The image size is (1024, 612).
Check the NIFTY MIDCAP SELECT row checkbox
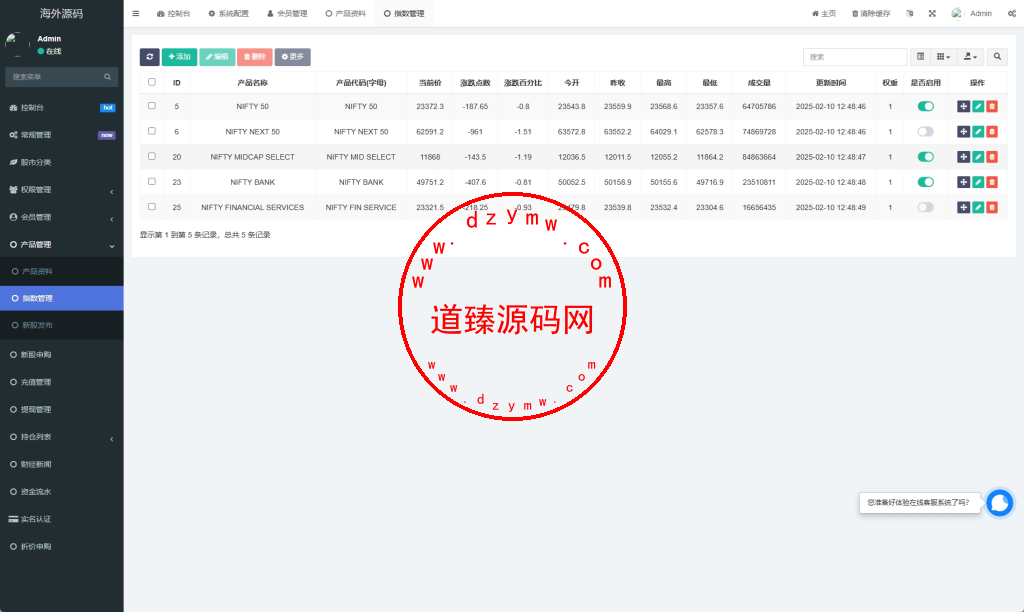click(x=152, y=156)
